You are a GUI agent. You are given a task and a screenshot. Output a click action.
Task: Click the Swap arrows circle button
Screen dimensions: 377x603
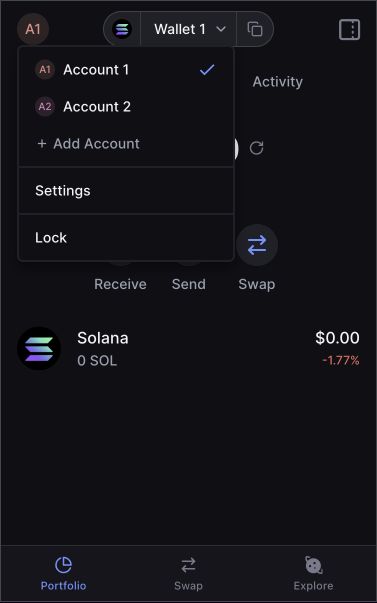257,245
